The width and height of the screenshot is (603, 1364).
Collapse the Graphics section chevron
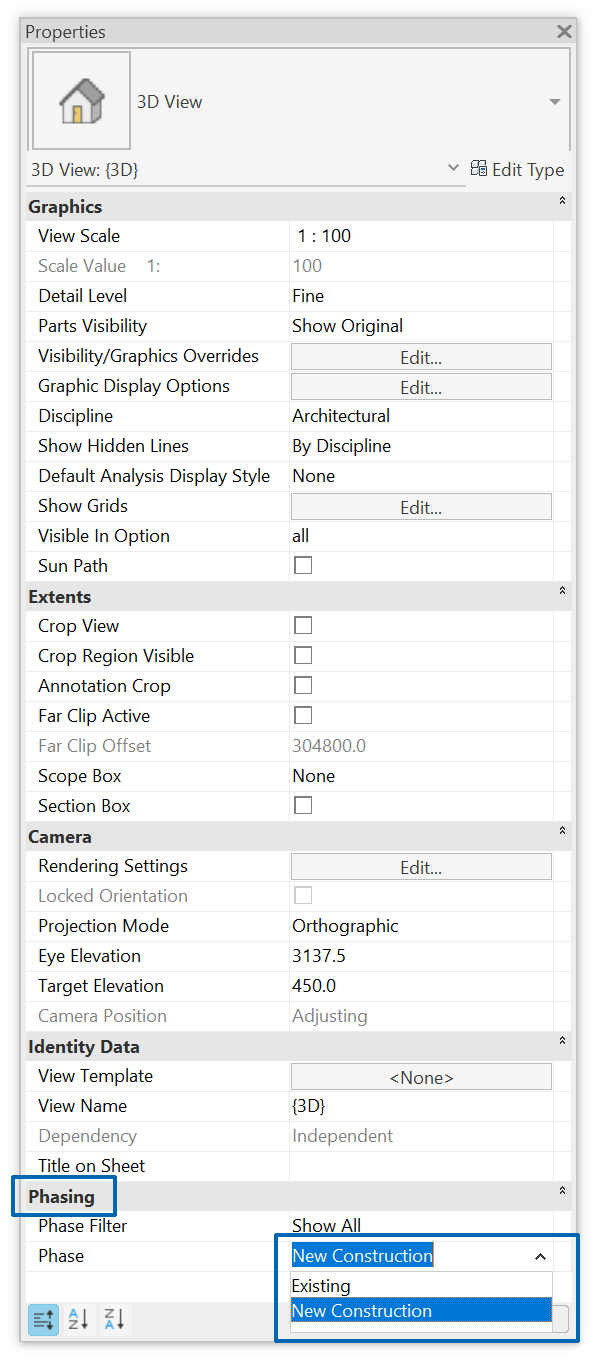point(562,202)
